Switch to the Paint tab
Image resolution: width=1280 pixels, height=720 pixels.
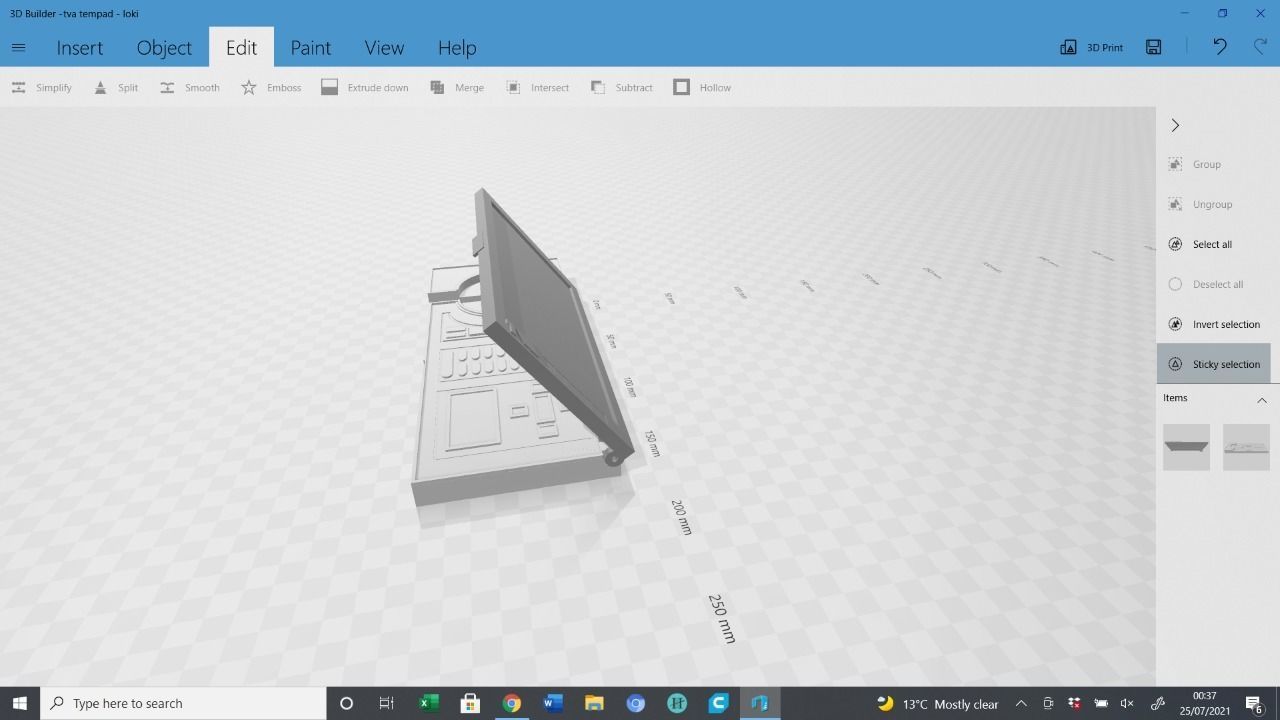tap(310, 48)
